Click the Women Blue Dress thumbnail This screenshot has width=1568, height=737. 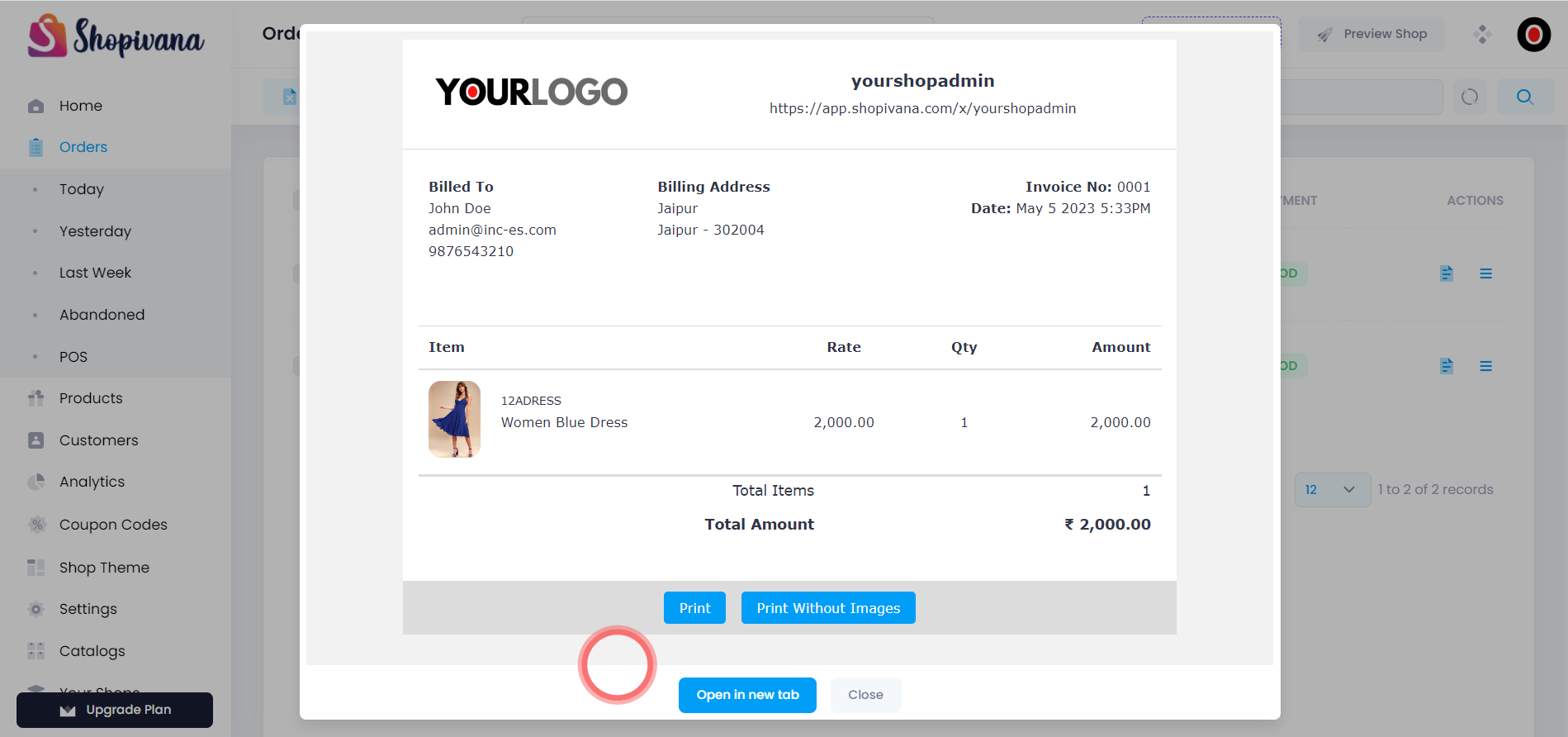point(454,419)
